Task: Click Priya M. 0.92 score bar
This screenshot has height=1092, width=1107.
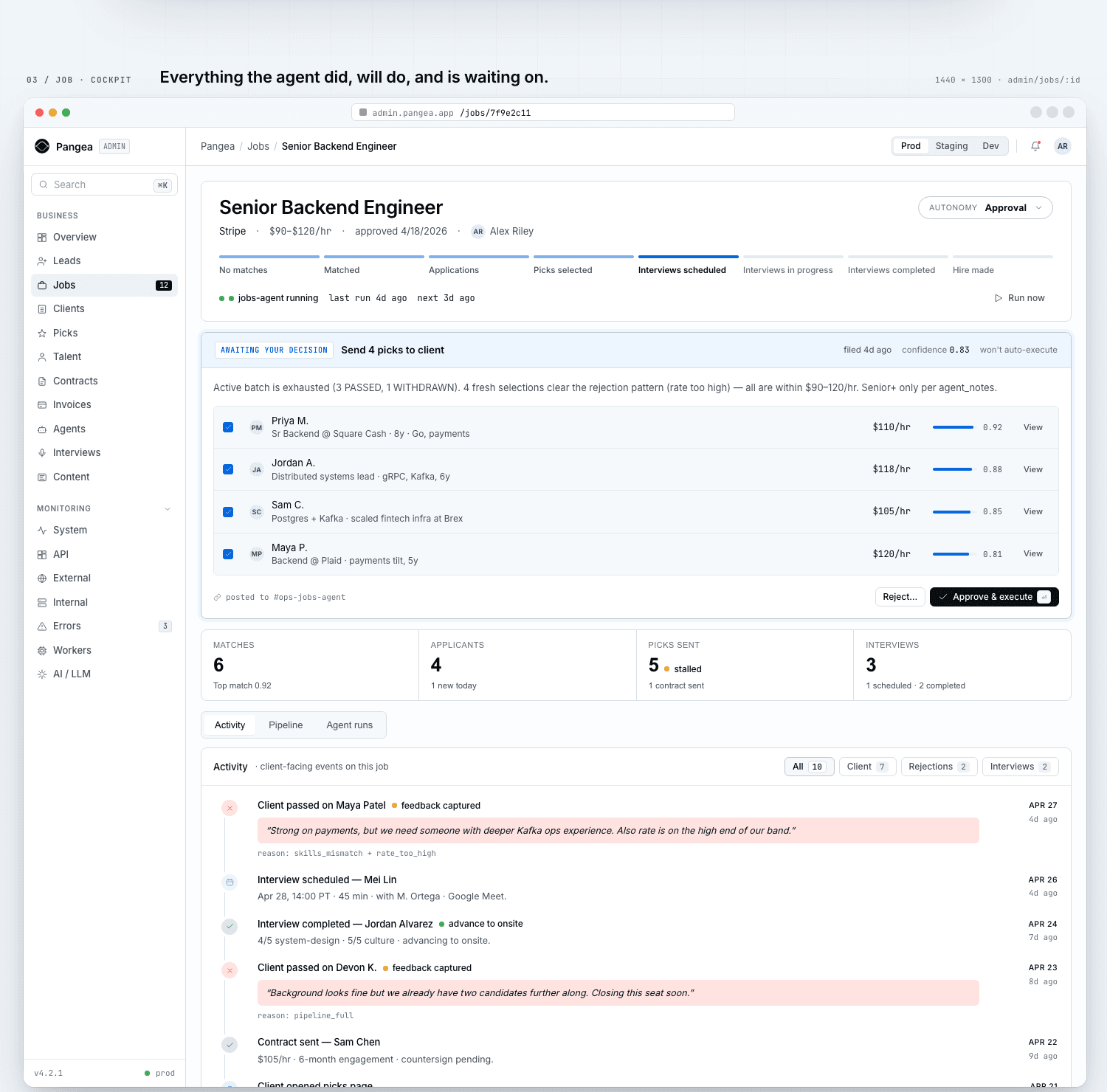Action: (x=954, y=427)
